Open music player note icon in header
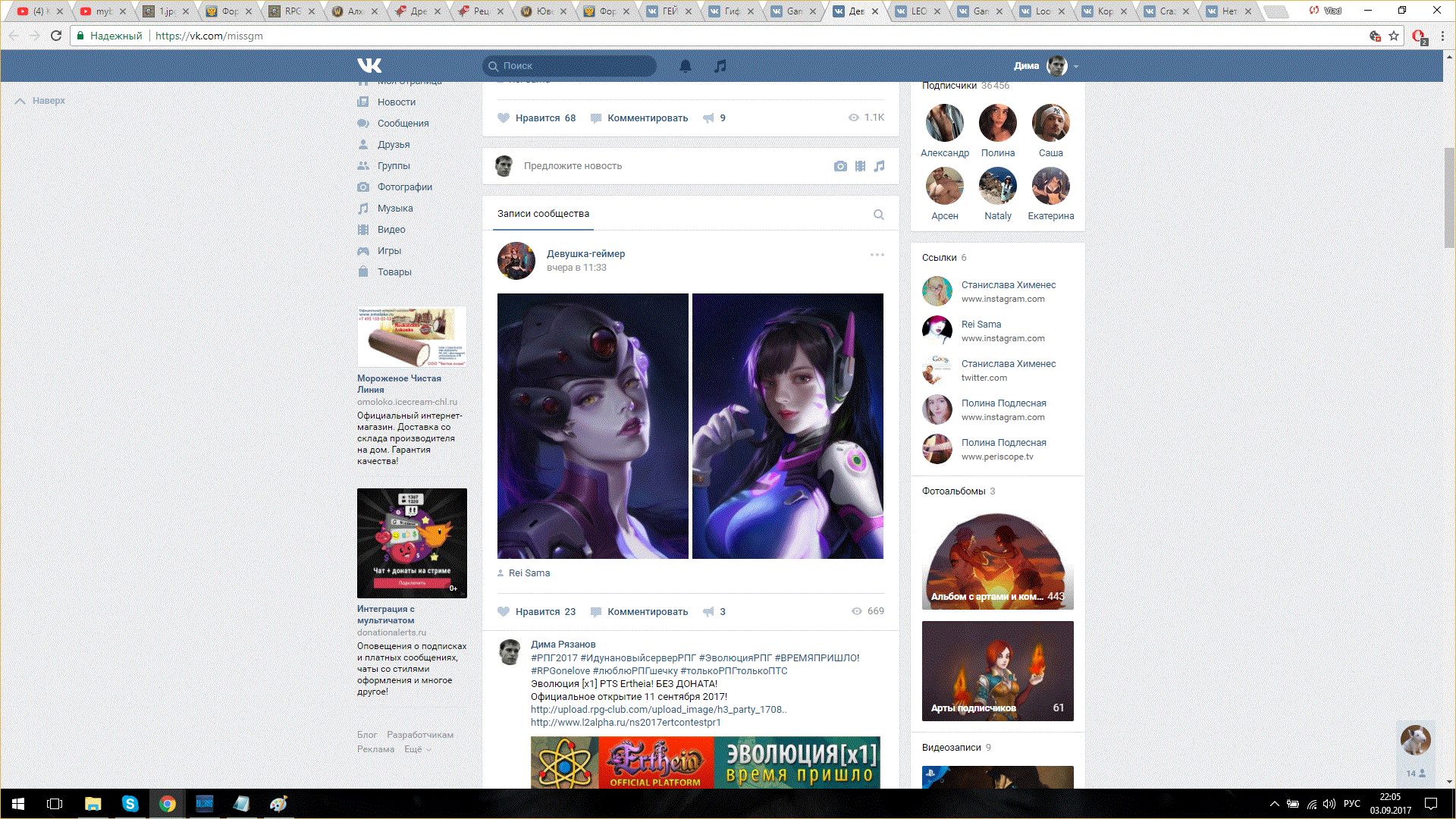The image size is (1456, 819). [720, 66]
